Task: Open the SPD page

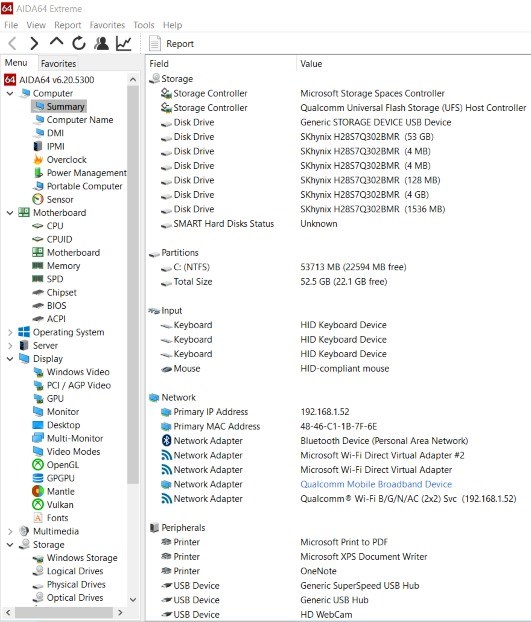Action: [x=48, y=279]
